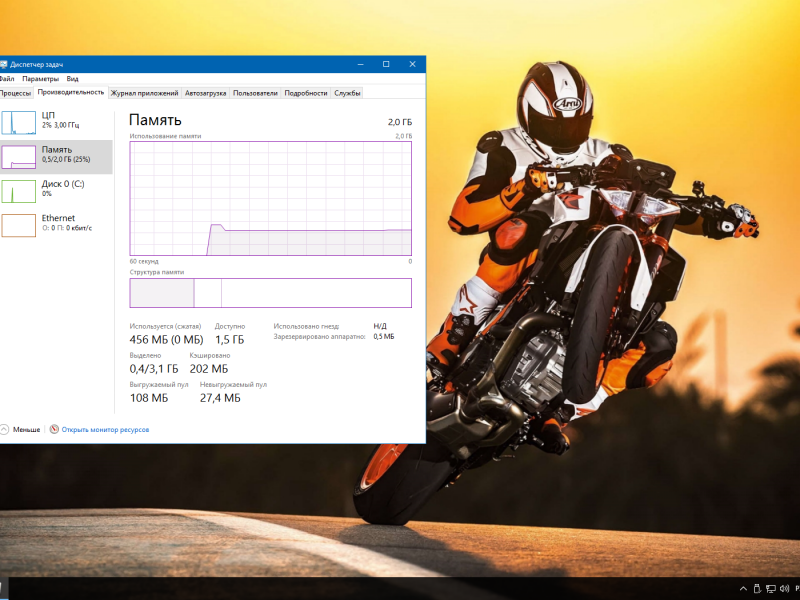This screenshot has height=600, width=800.
Task: Click the Использование памяти graph caption
Action: click(165, 136)
